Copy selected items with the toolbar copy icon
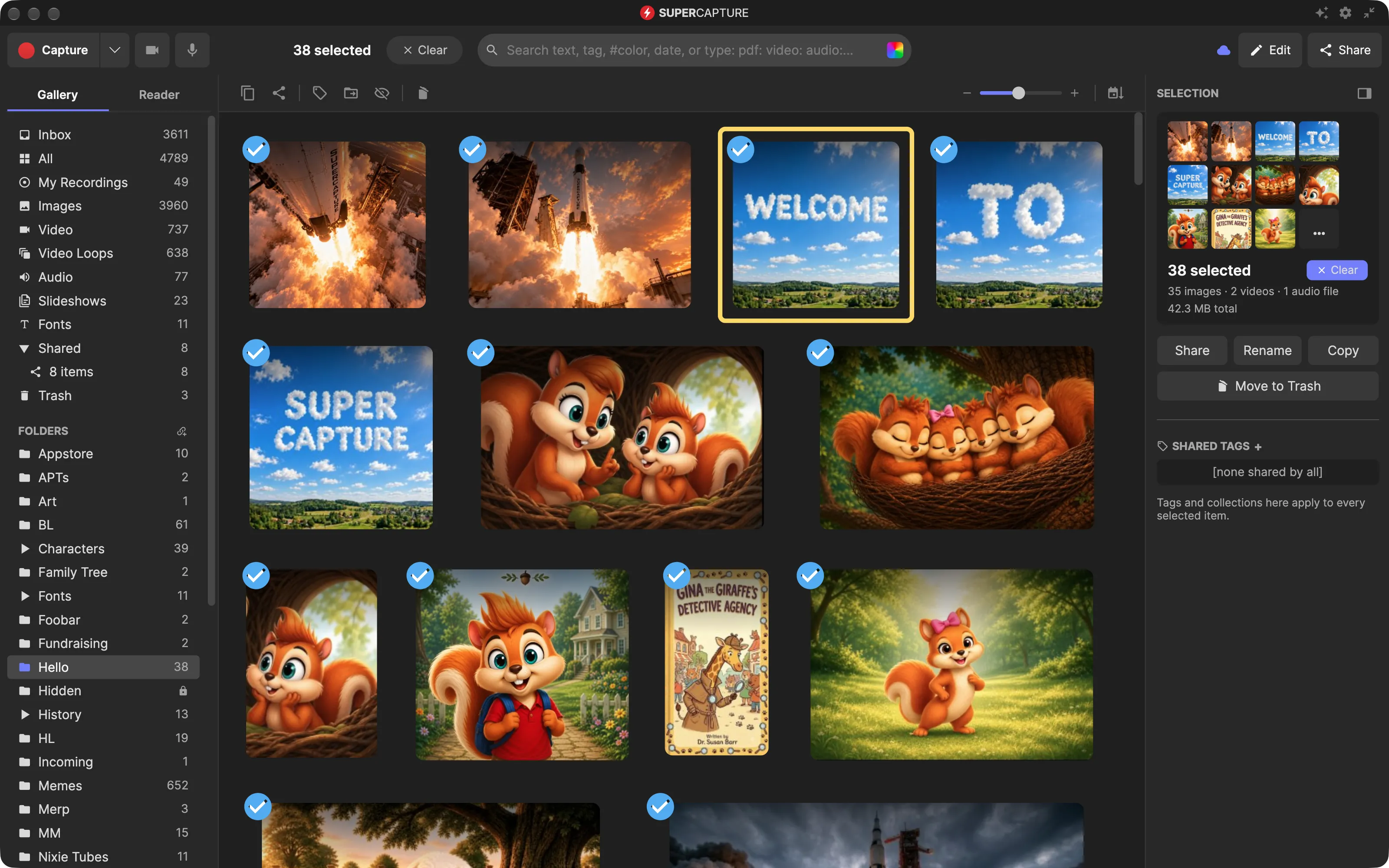 (x=247, y=93)
